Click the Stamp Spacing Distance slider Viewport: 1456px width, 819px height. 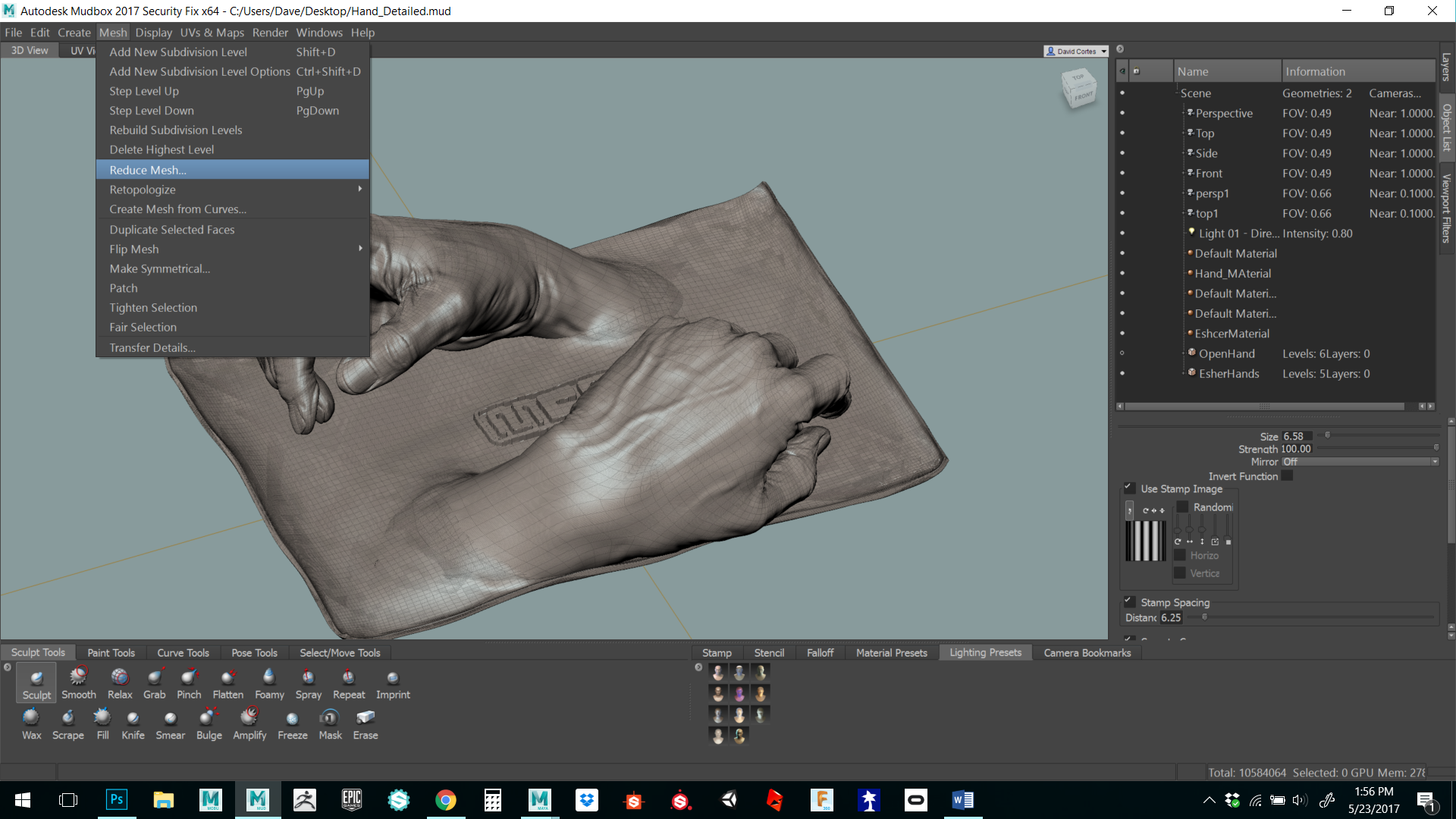(x=1311, y=617)
